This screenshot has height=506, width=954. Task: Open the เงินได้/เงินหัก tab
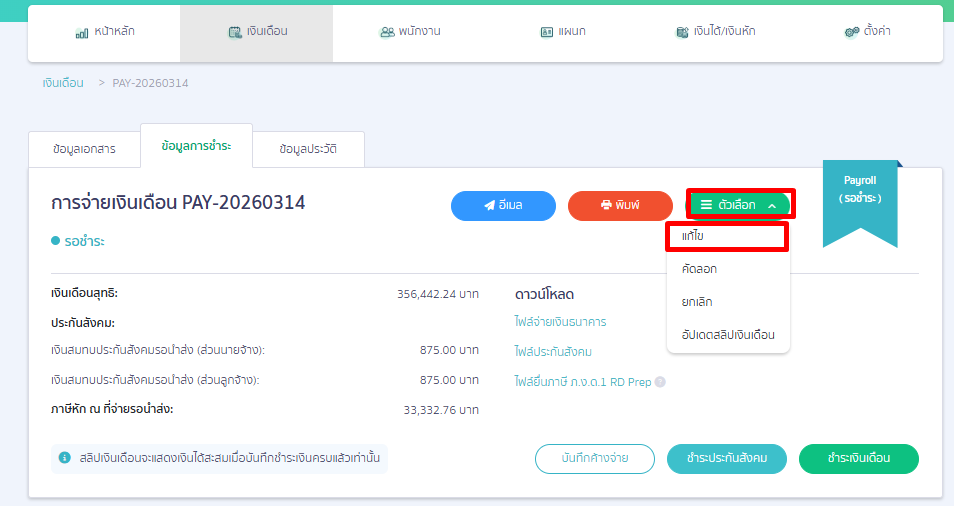(x=716, y=32)
